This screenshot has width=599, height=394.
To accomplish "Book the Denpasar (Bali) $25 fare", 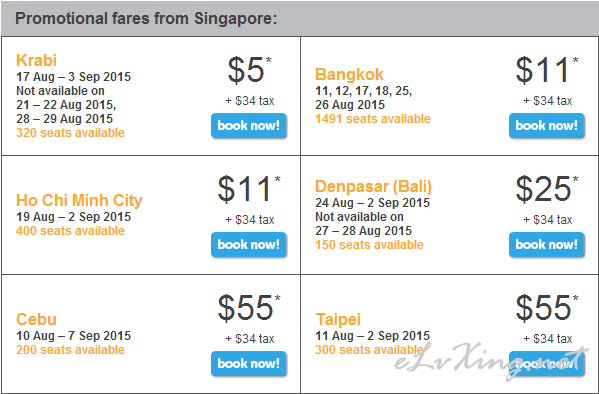I will pyautogui.click(x=547, y=245).
